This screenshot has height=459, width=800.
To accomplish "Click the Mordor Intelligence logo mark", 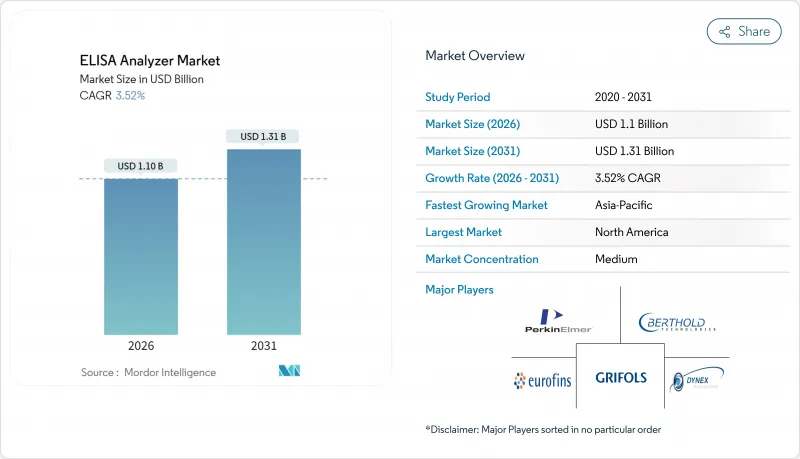I will point(288,372).
